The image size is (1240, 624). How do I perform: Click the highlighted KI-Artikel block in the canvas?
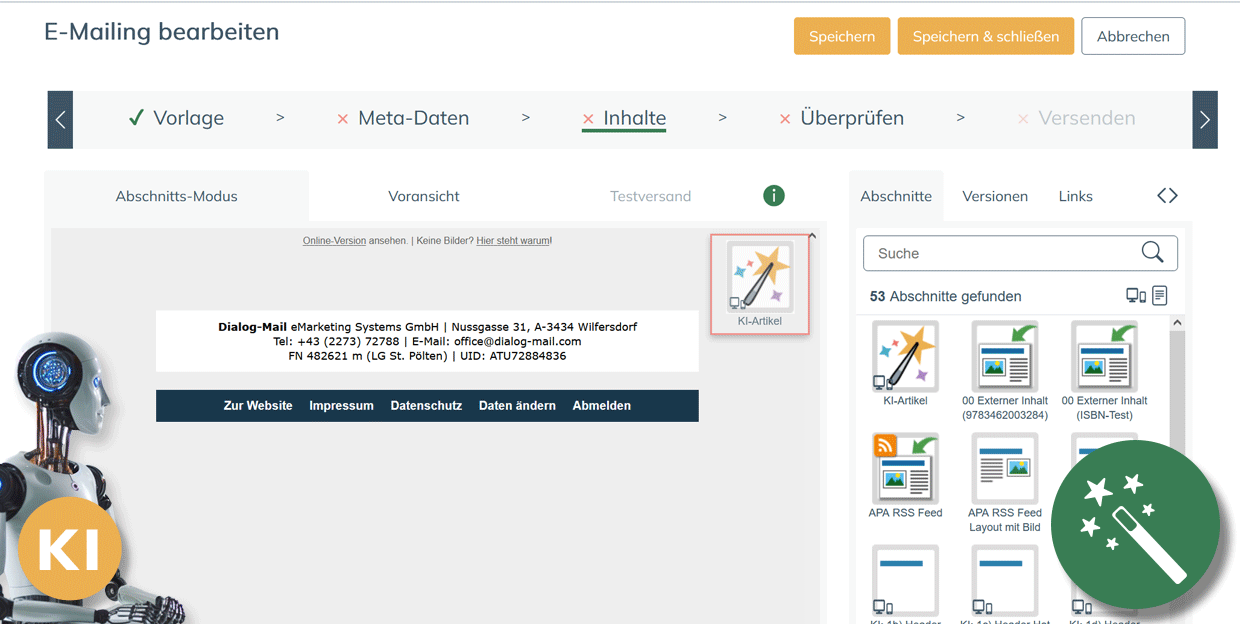[759, 283]
